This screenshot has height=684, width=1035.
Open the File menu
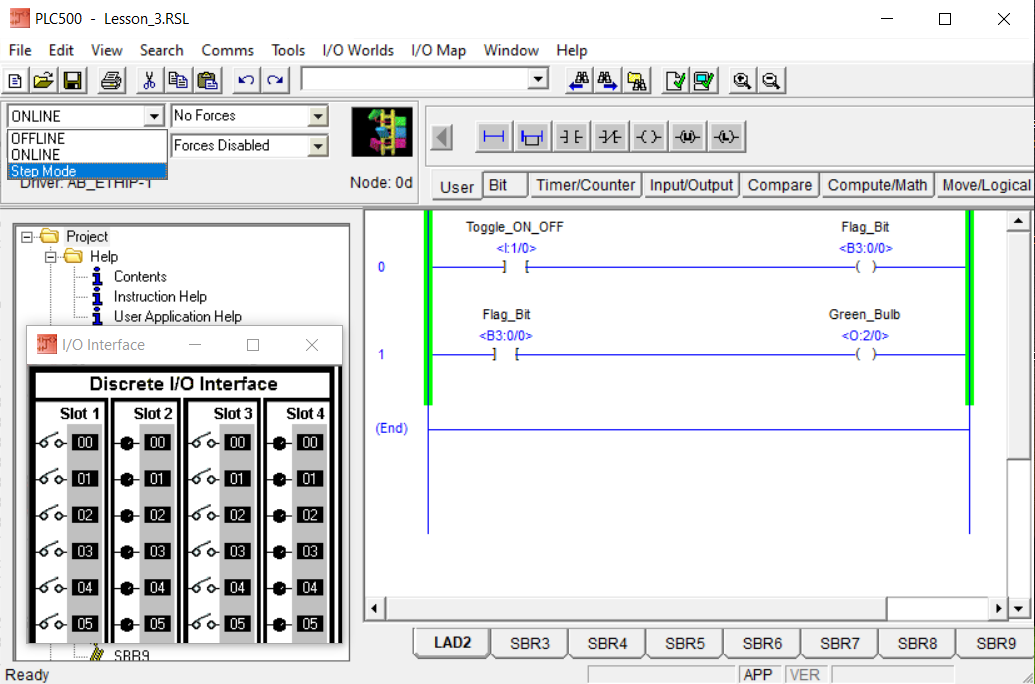(x=20, y=50)
